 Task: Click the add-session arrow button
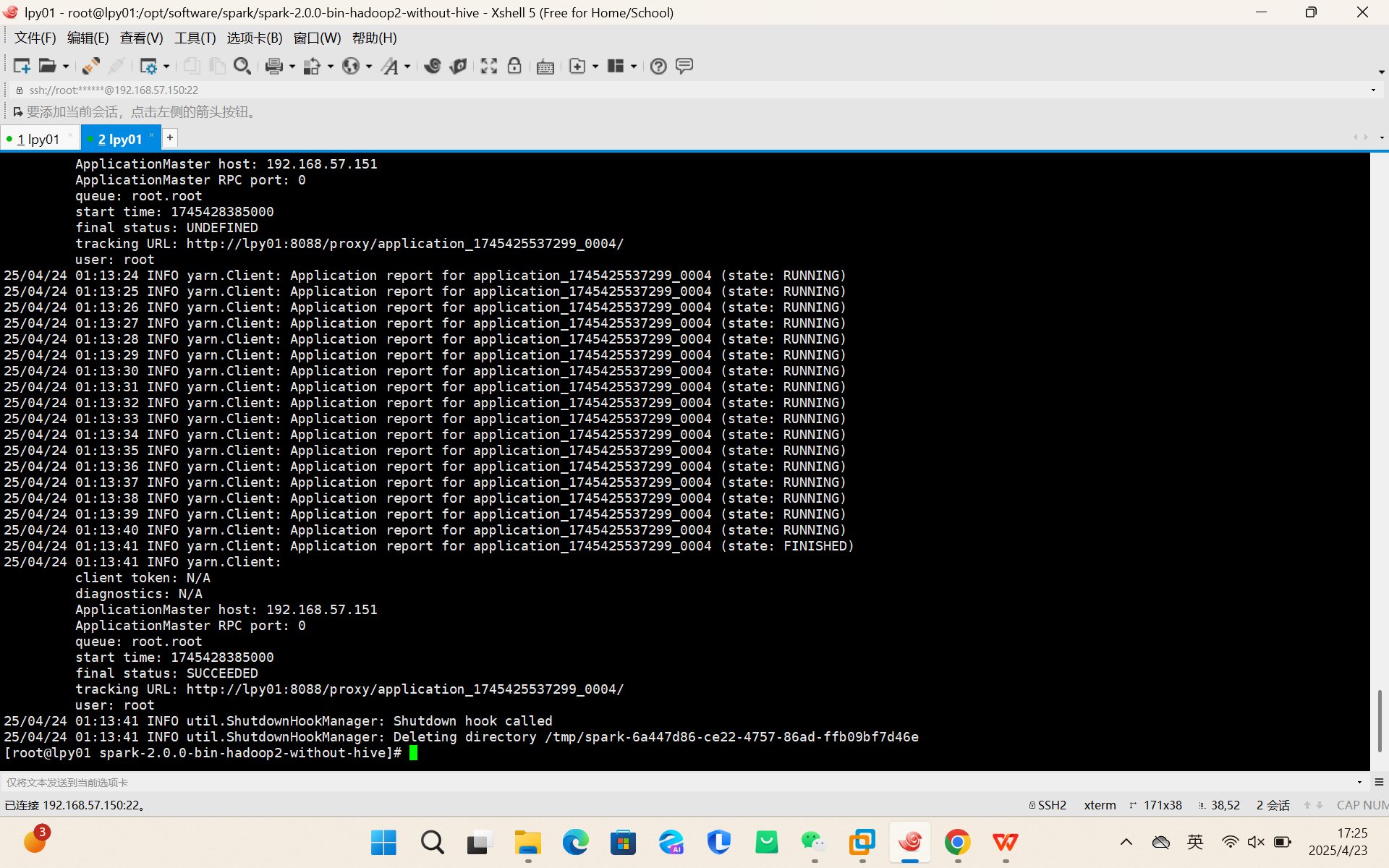[17, 112]
